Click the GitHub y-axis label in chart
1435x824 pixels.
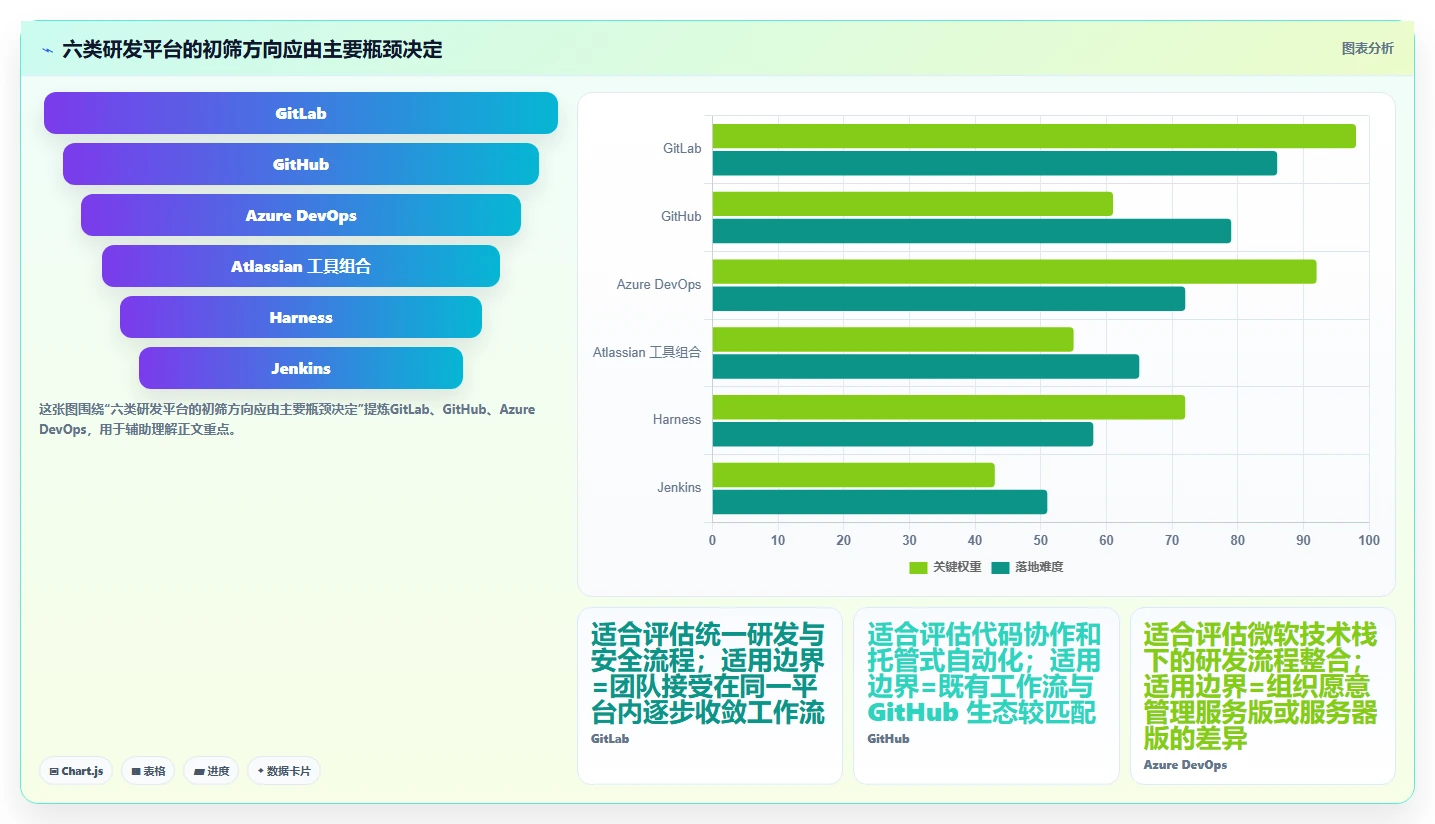point(681,217)
